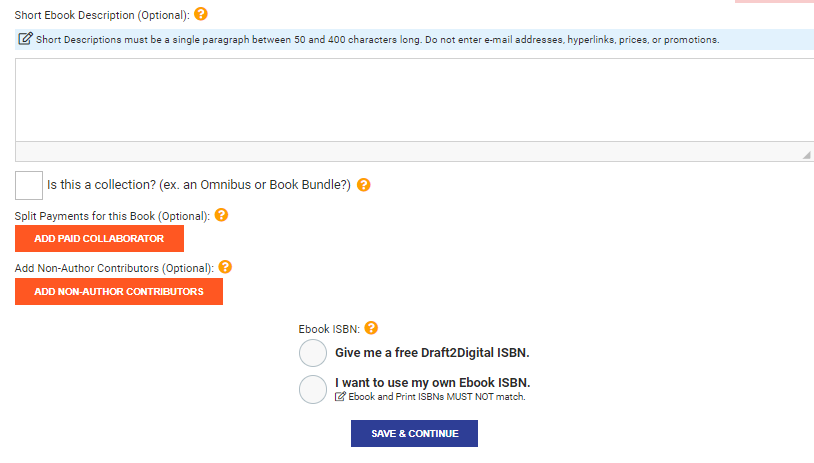Click pencil note icon in description hint bar
The width and height of the screenshot is (814, 463).
[25, 40]
